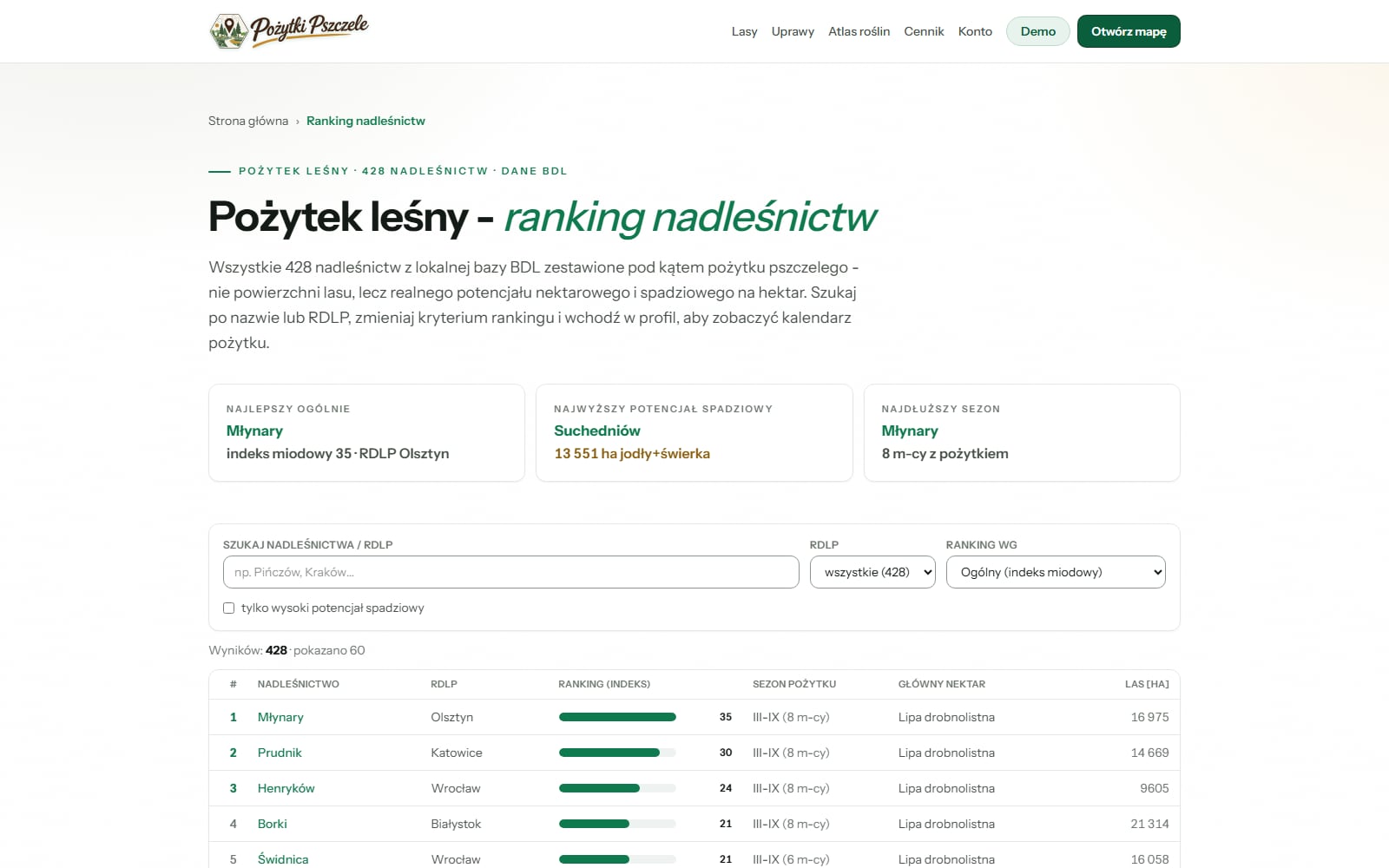1389x868 pixels.
Task: Go to Atlas roślin
Action: (x=859, y=31)
